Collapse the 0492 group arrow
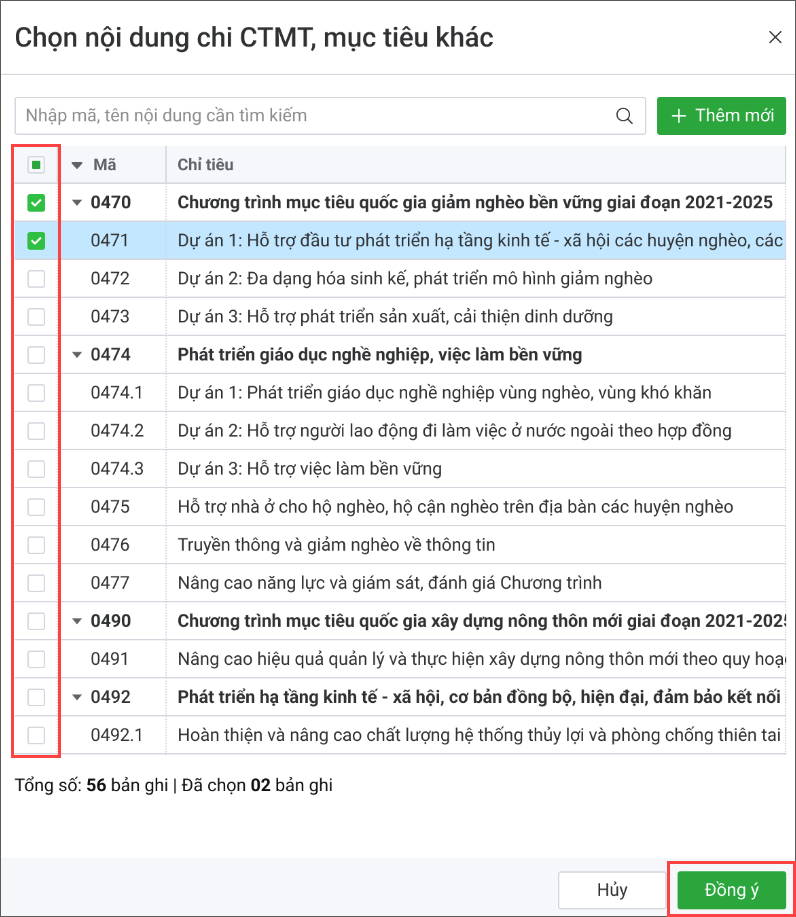 point(77,697)
